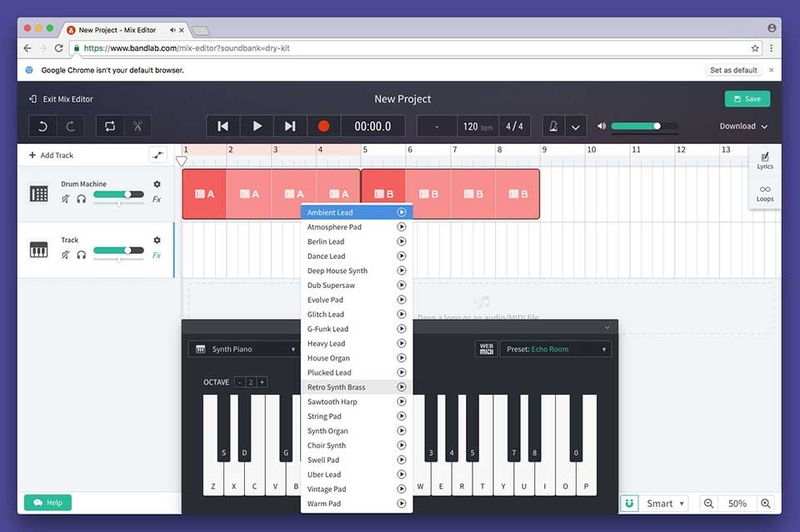Adjust the keyboard Track volume slider

pyautogui.click(x=118, y=250)
